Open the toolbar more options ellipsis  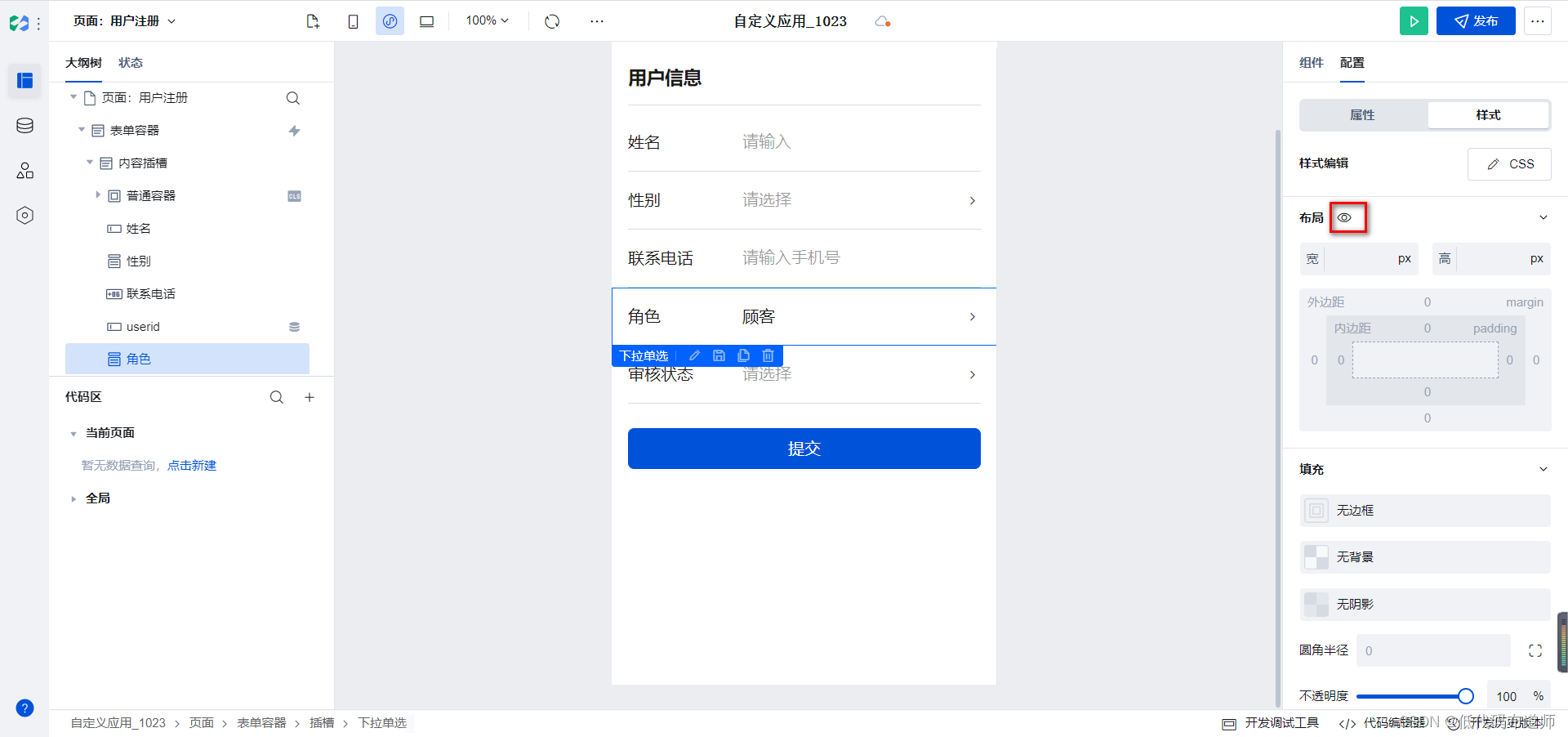point(597,21)
